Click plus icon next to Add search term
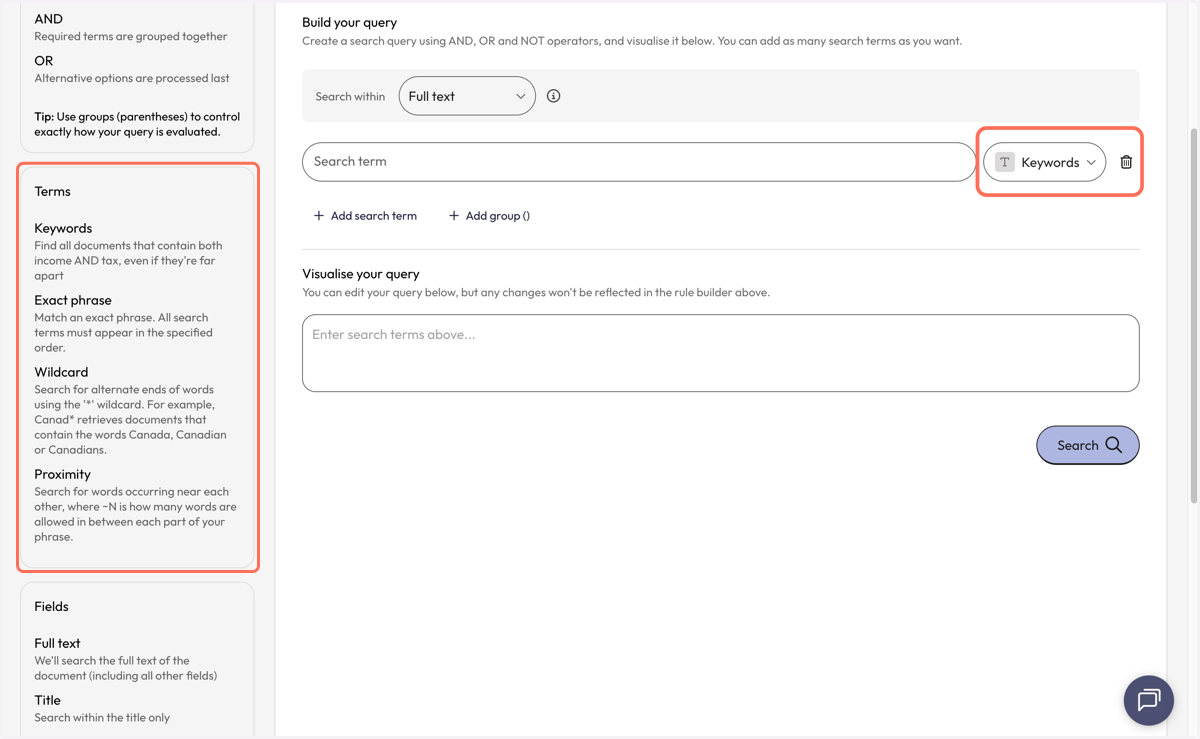Image resolution: width=1200 pixels, height=739 pixels. tap(319, 216)
